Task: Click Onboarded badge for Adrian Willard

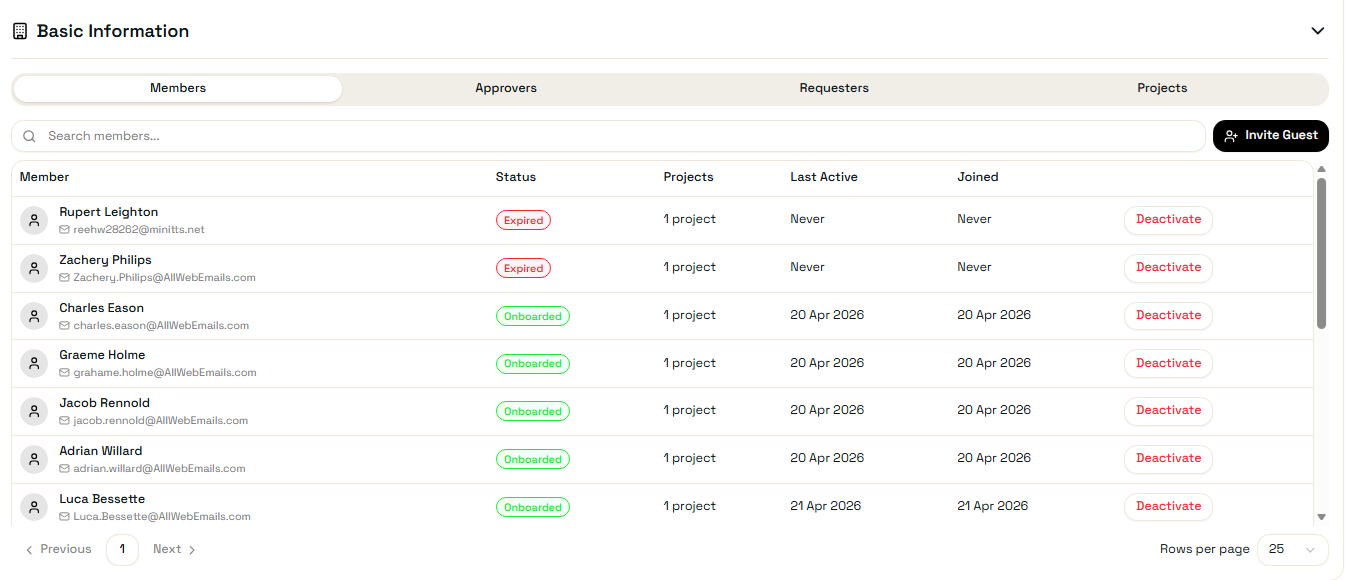Action: pos(533,459)
